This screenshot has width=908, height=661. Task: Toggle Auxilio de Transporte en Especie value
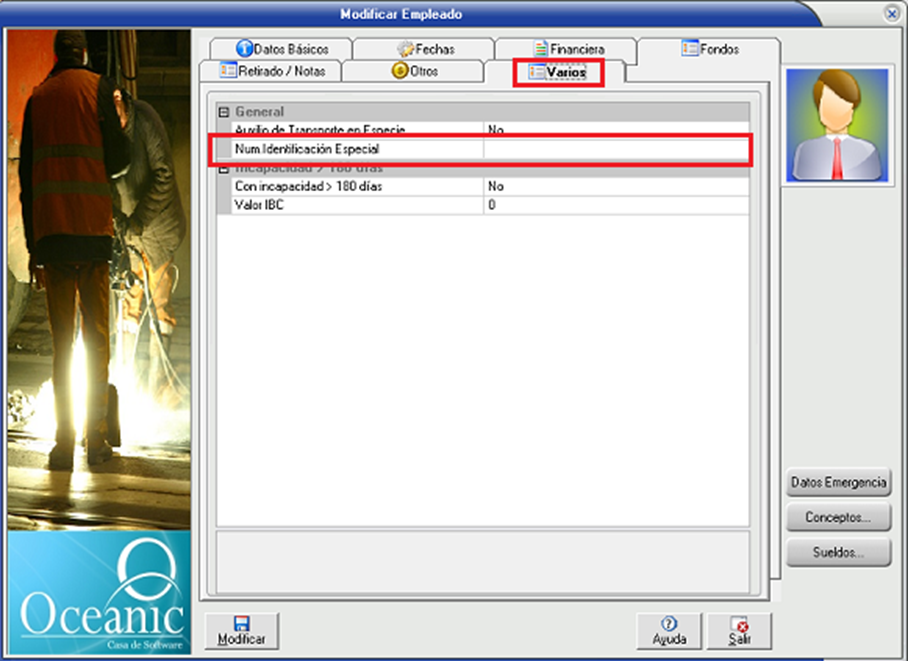point(615,130)
